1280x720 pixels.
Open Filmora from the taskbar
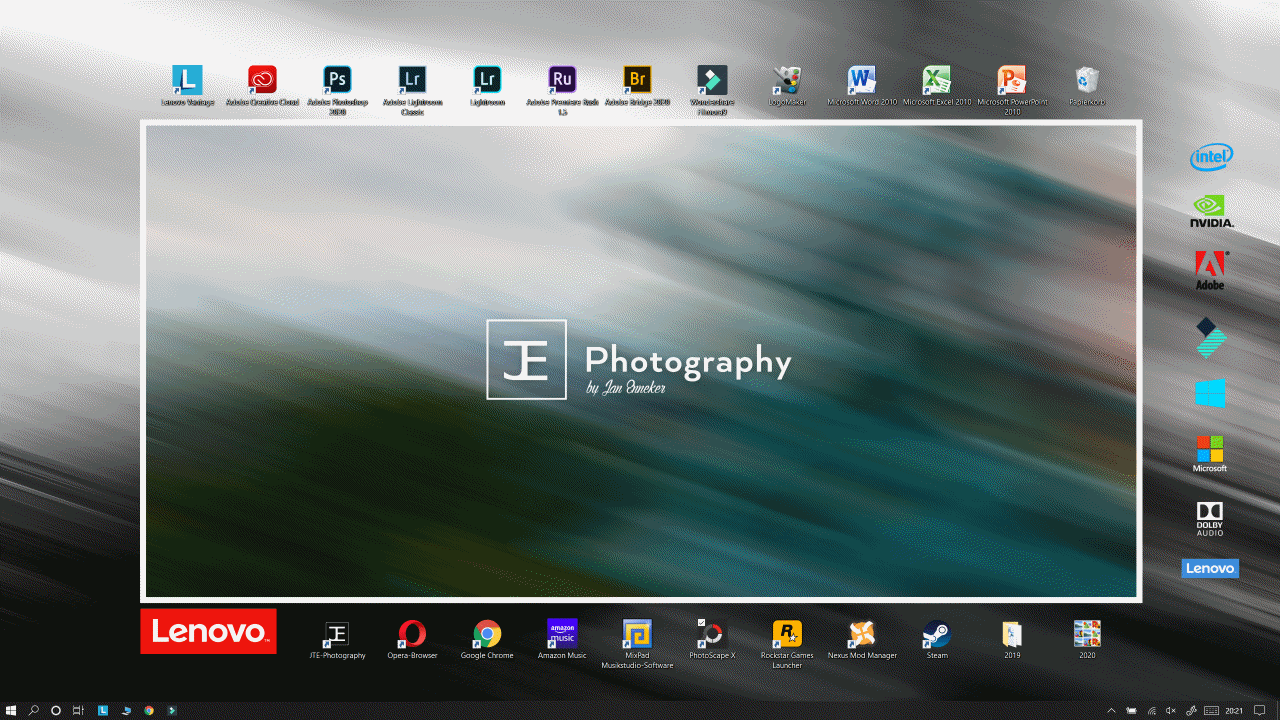coord(172,710)
